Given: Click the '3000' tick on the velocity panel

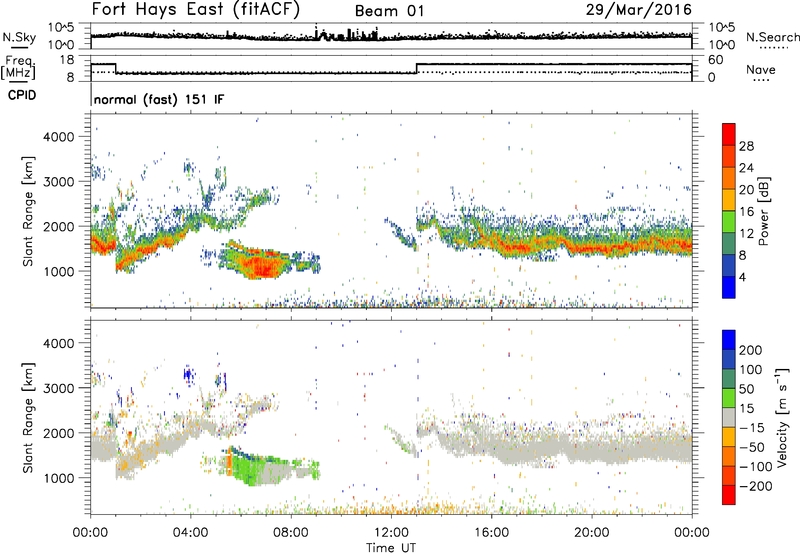Looking at the screenshot, I should 59,388.
